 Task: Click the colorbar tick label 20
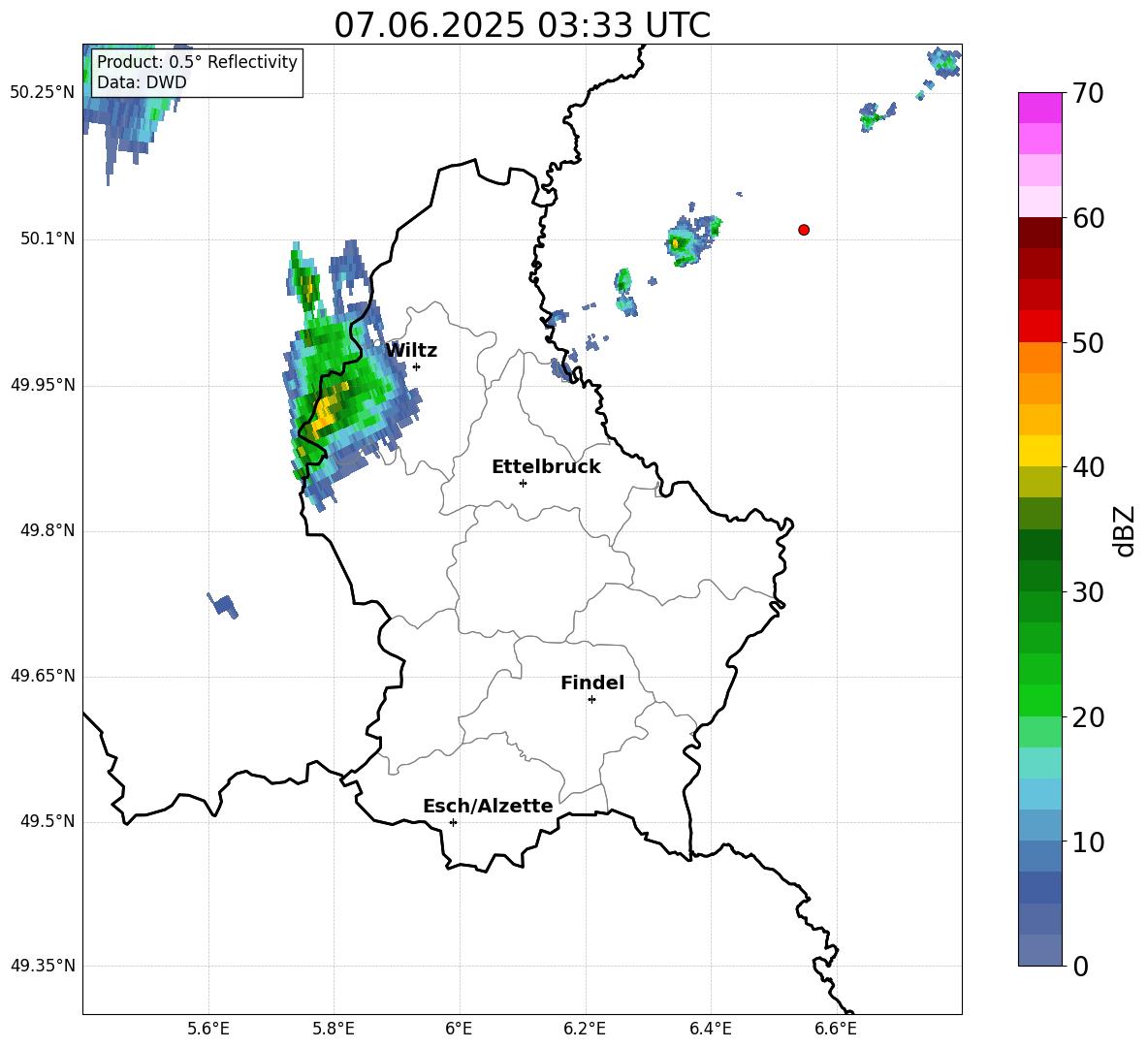1088,717
